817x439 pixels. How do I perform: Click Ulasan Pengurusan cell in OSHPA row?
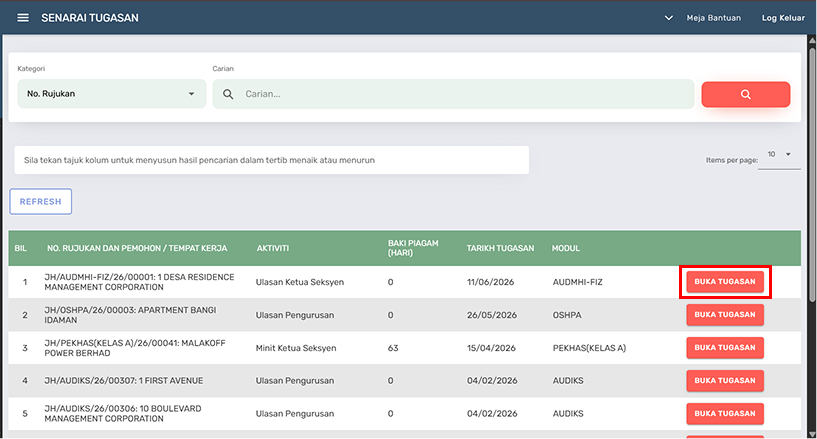click(295, 315)
